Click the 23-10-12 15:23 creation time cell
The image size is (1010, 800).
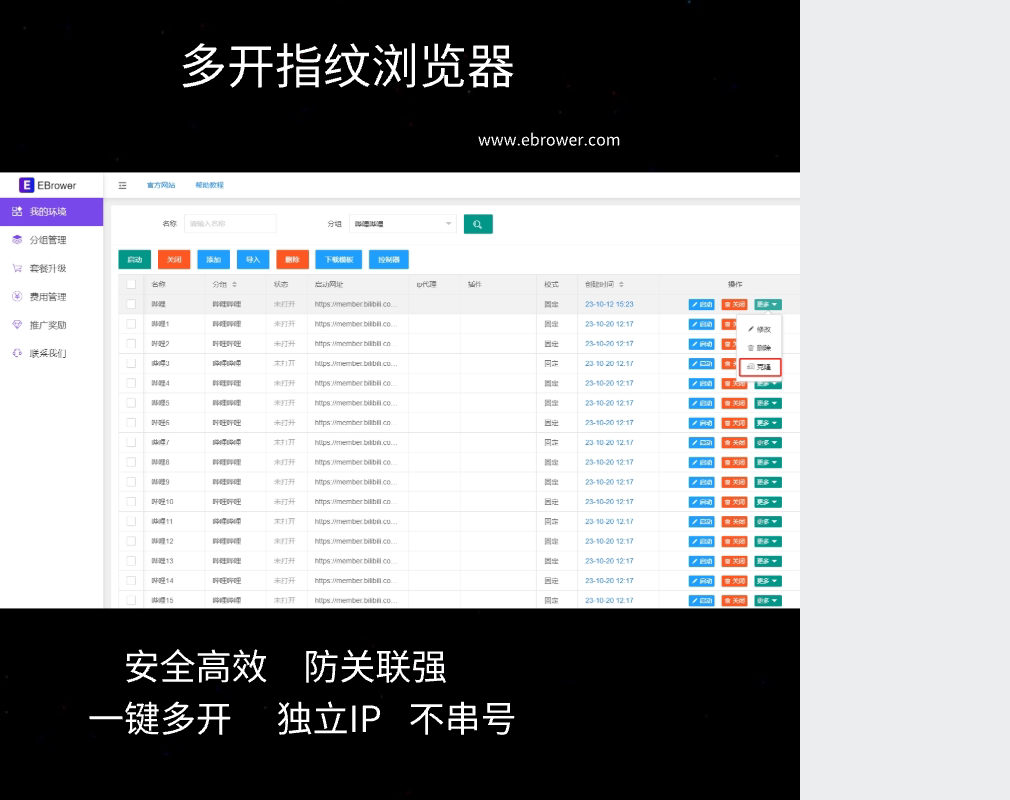pos(609,304)
